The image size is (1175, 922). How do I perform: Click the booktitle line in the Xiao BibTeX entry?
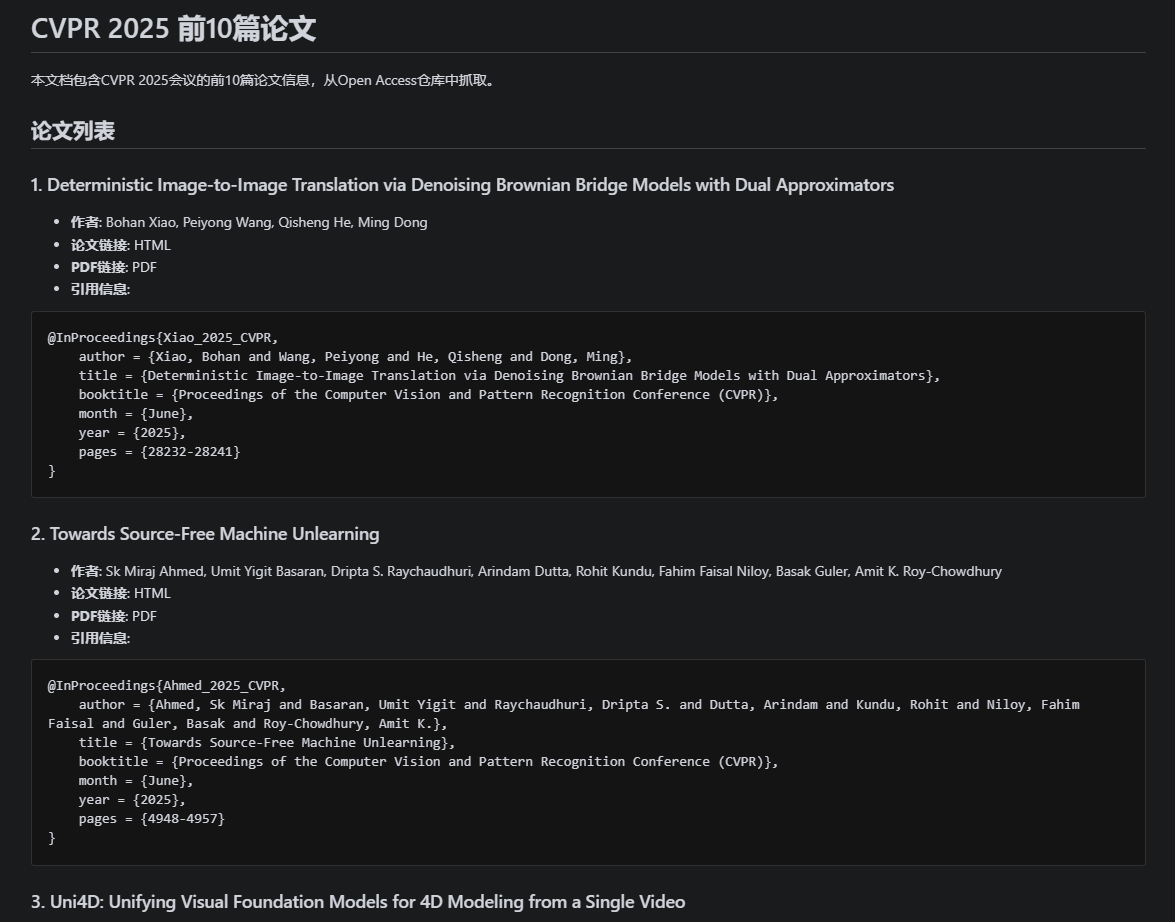coord(428,394)
